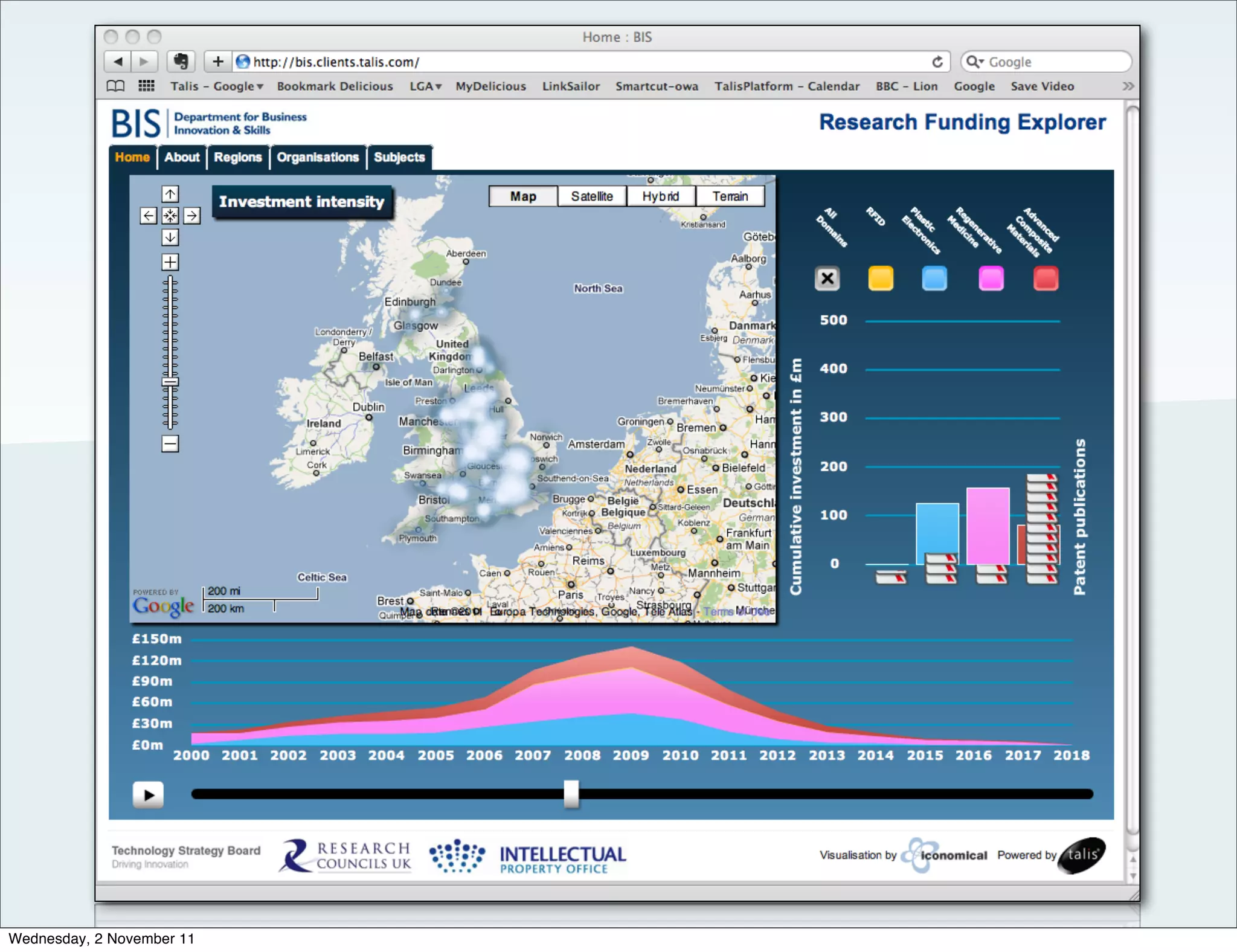Screen dimensions: 1237x952
Task: Switch map view to Satellite
Action: tap(592, 196)
